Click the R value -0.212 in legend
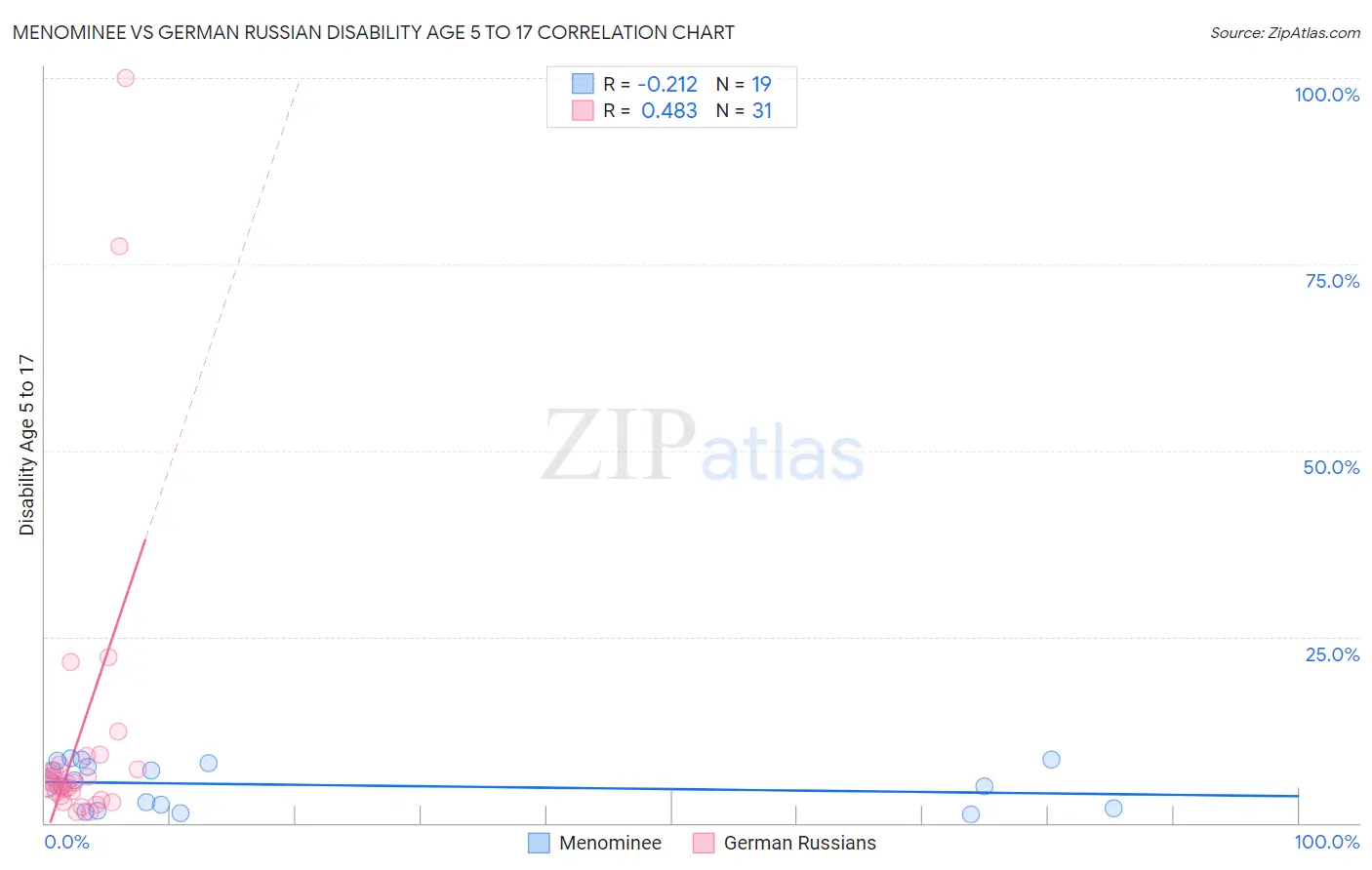1372x870 pixels. [x=667, y=84]
